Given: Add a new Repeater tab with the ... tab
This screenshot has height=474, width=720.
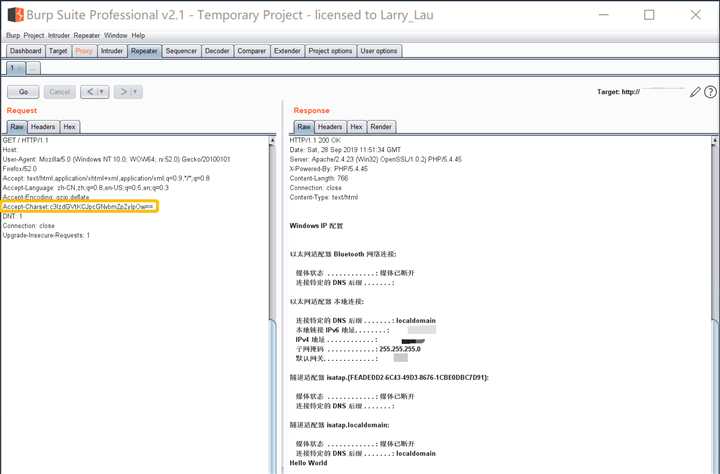Looking at the screenshot, I should [33, 68].
